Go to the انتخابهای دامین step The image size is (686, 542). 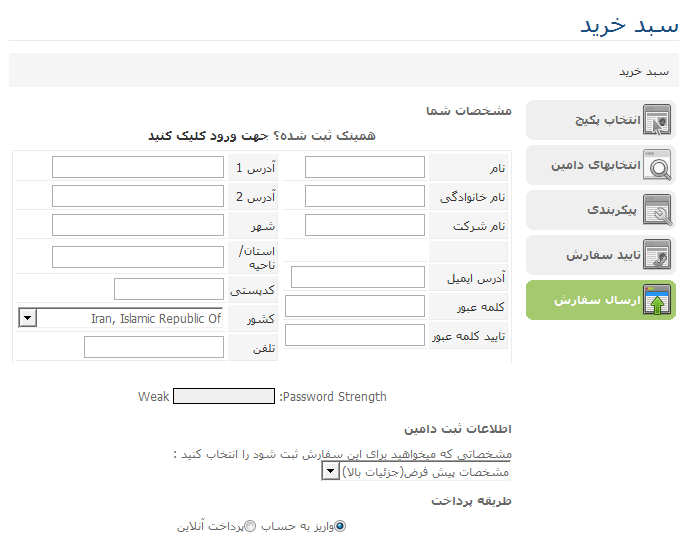tap(601, 165)
